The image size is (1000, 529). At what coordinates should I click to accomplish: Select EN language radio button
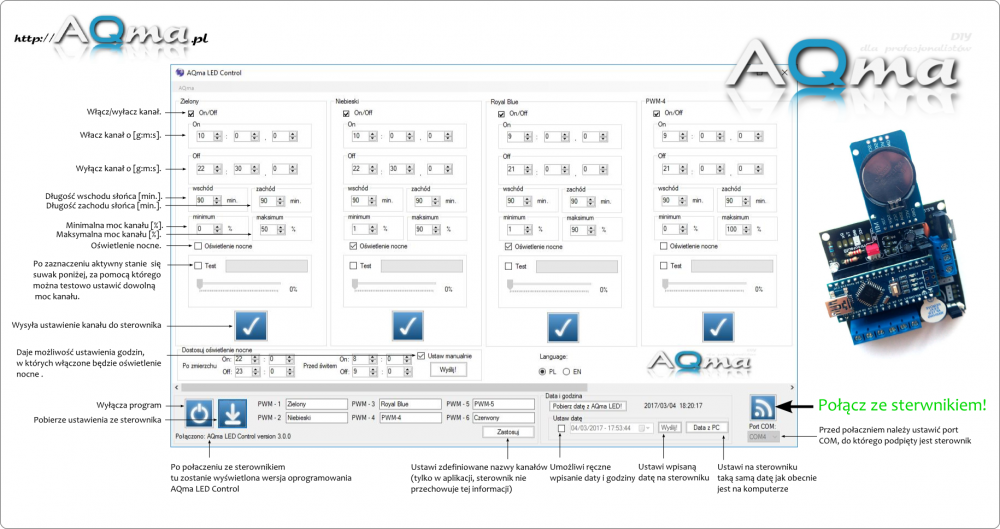pyautogui.click(x=567, y=370)
